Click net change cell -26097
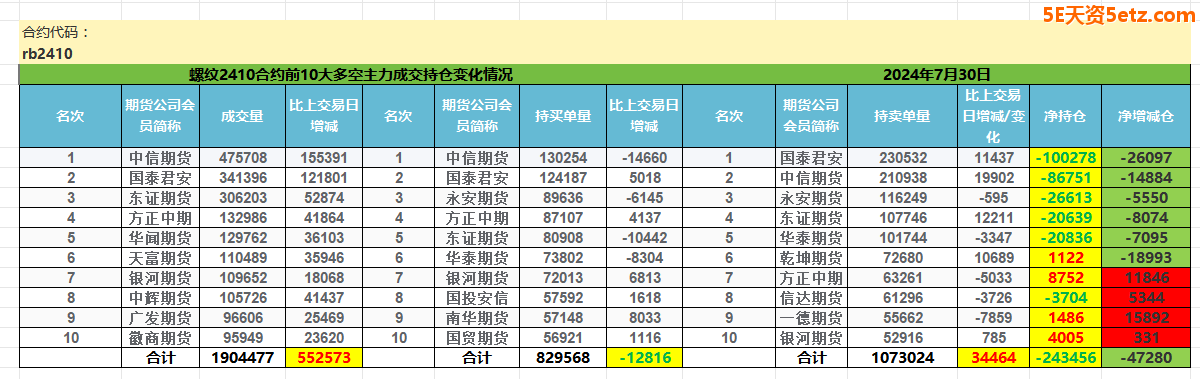This screenshot has width=1200, height=379. (1146, 158)
